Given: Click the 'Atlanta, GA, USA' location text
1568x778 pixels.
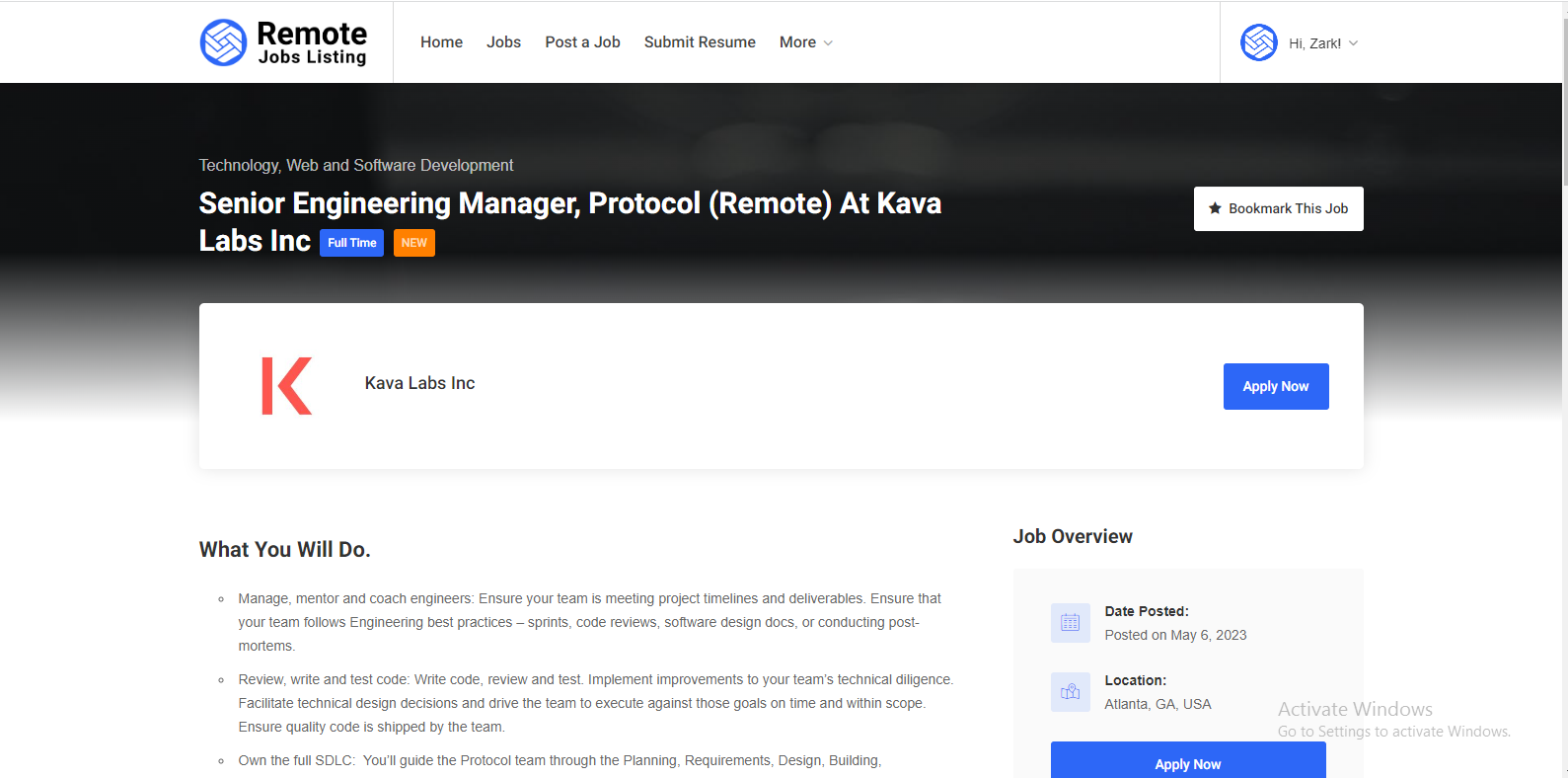Looking at the screenshot, I should (1157, 704).
